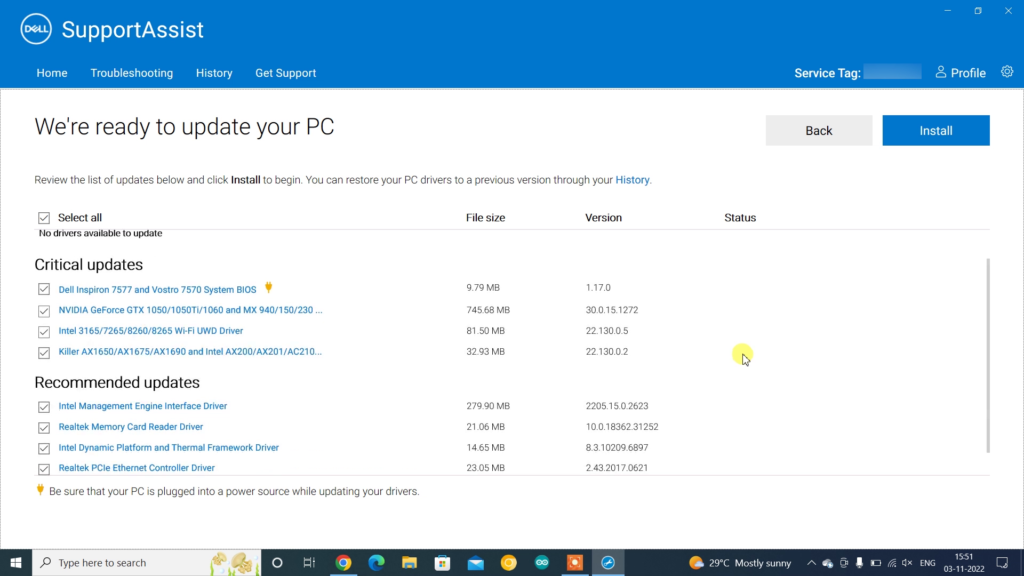This screenshot has width=1024, height=576.
Task: Open Killer AX1650/AX1675 driver link
Action: (190, 351)
